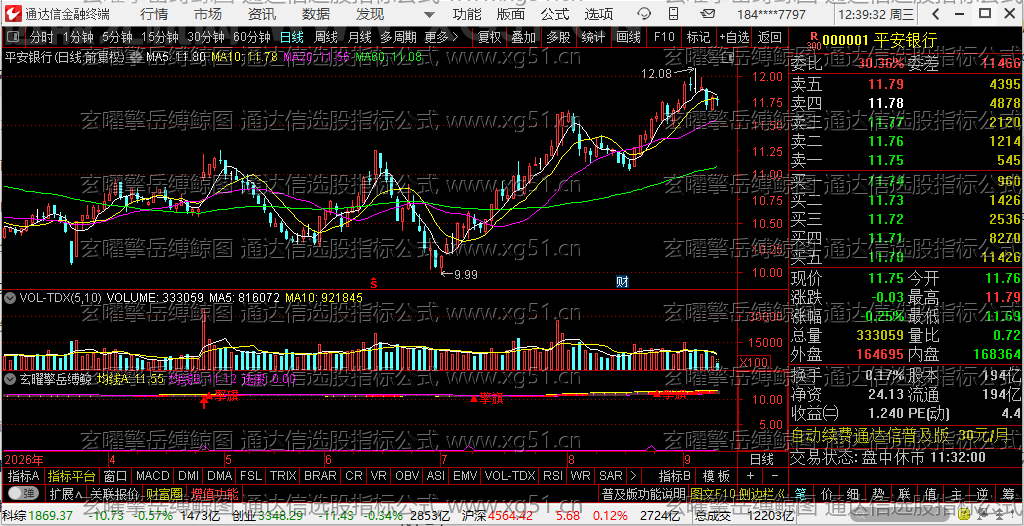
Task: Open the 玄曜擎岳缚鲸 indicator circle icon
Action: (x=10, y=378)
